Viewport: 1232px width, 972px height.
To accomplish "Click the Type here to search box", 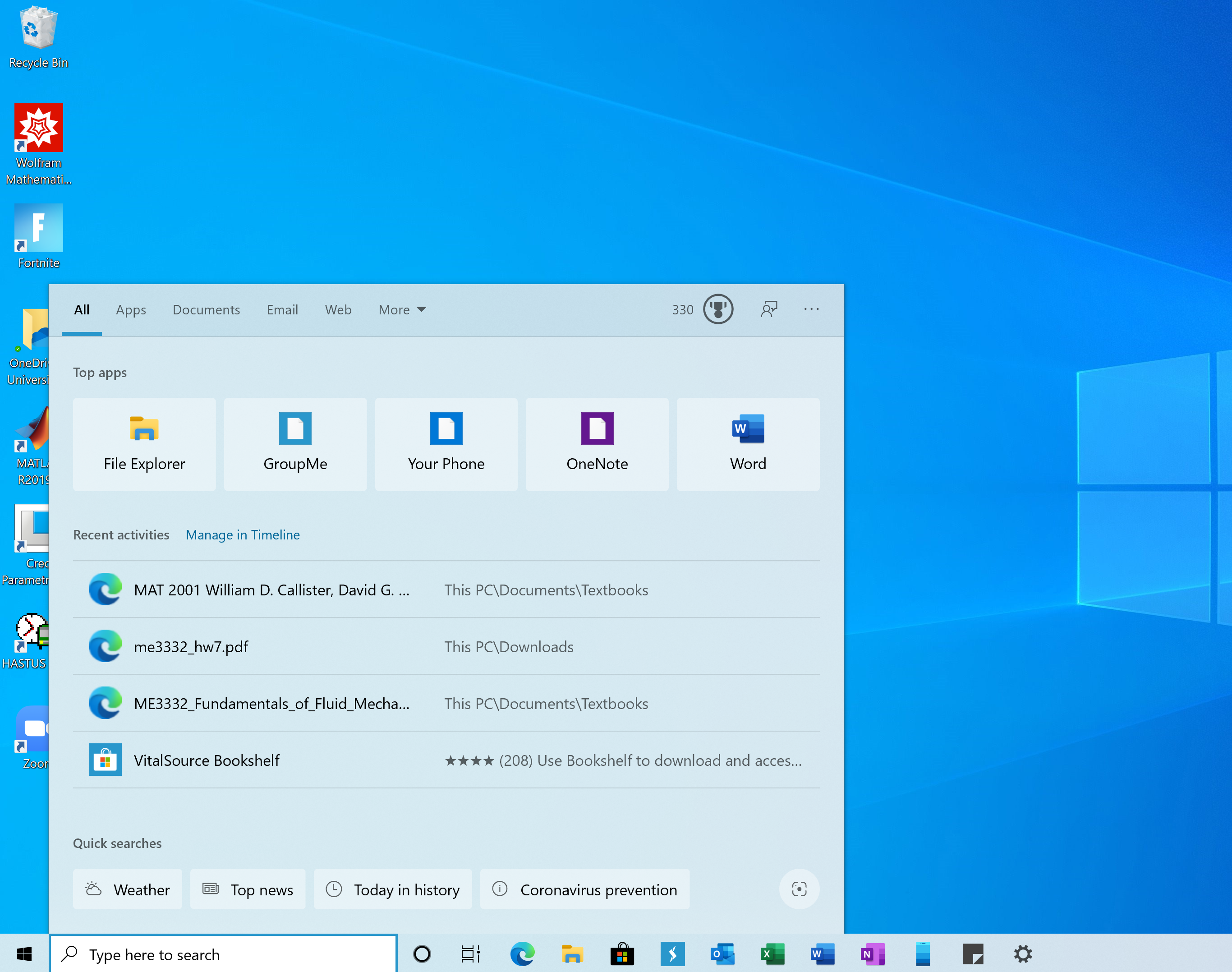I will click(223, 954).
